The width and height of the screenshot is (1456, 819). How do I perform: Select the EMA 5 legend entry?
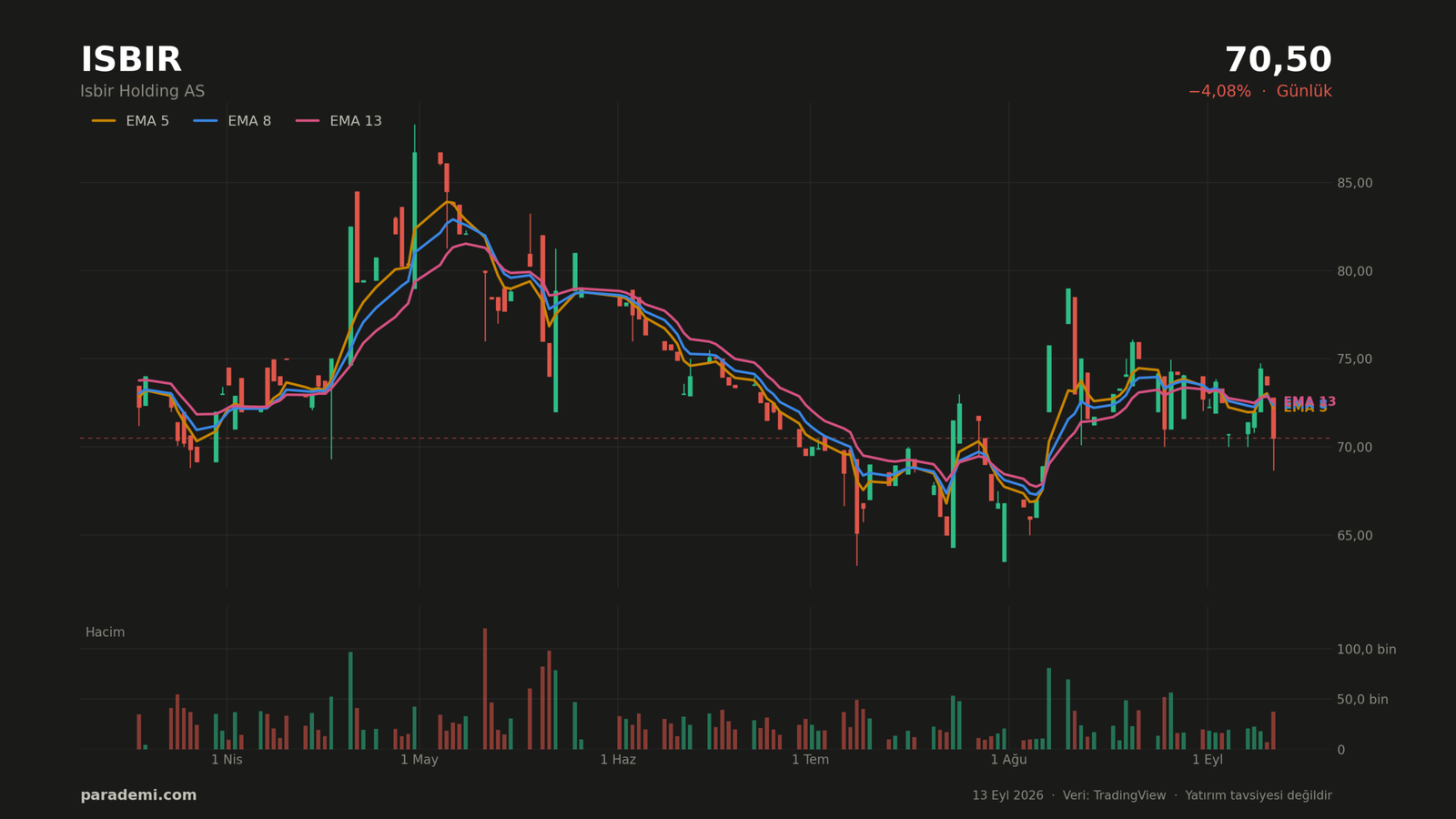click(x=130, y=121)
